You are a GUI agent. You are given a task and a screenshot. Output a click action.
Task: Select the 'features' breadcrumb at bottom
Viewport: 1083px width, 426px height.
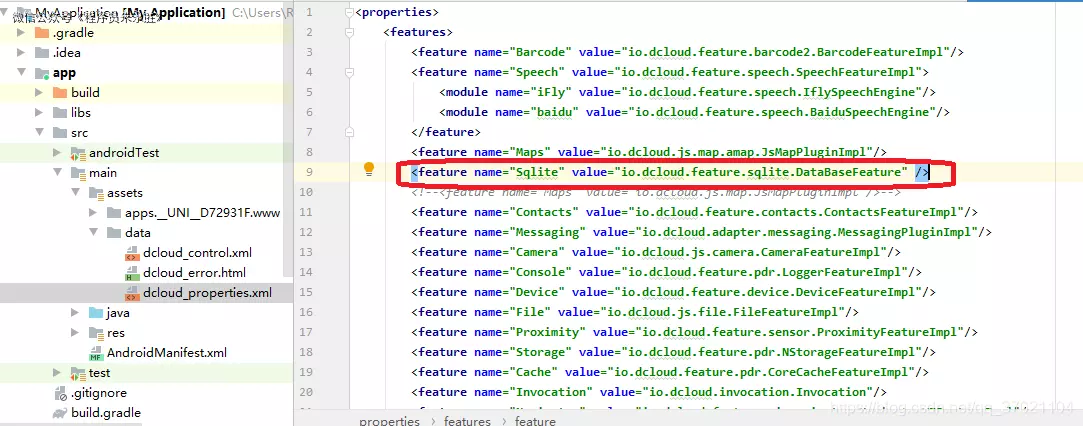[x=467, y=421]
